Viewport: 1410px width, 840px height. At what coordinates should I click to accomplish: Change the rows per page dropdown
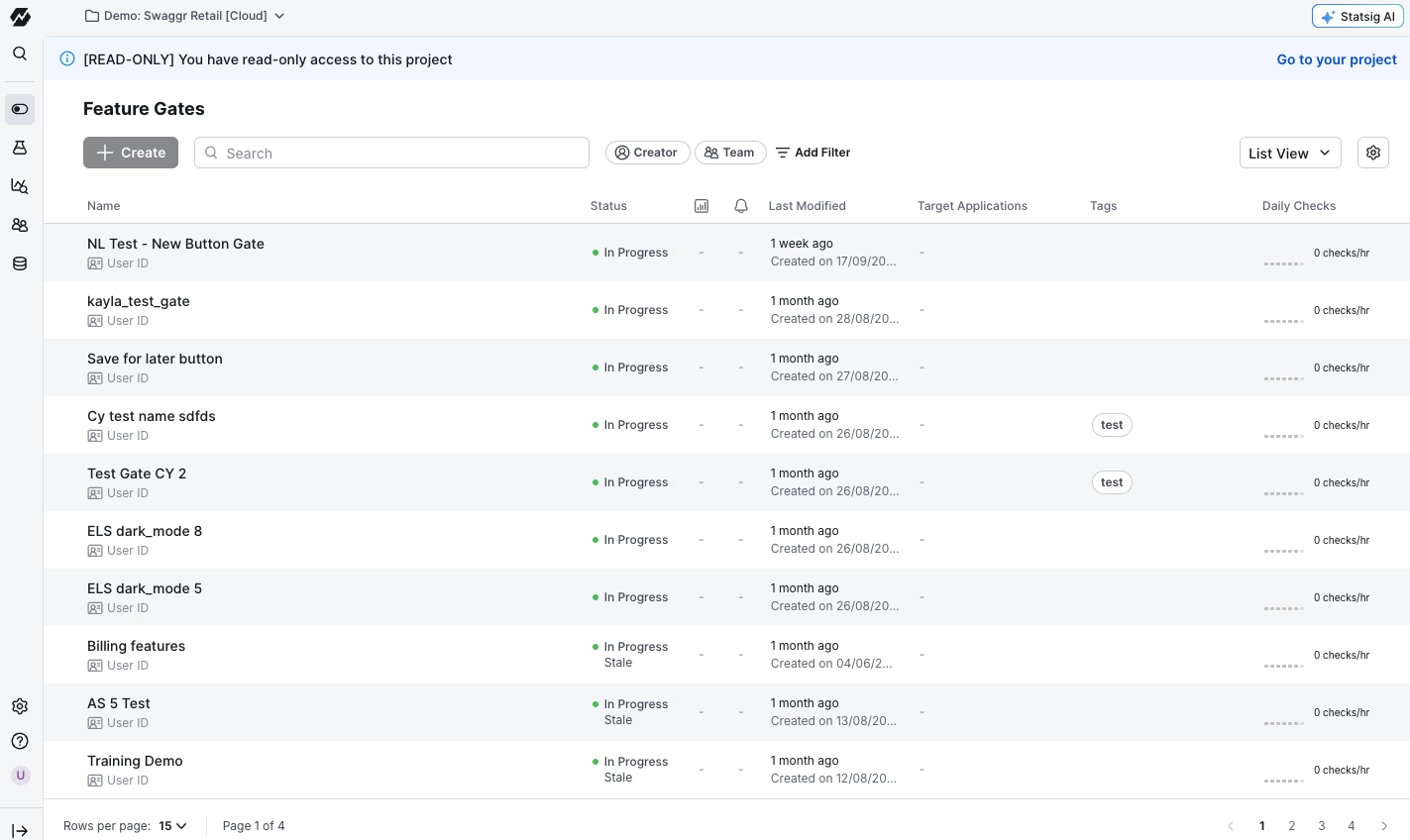pyautogui.click(x=173, y=826)
